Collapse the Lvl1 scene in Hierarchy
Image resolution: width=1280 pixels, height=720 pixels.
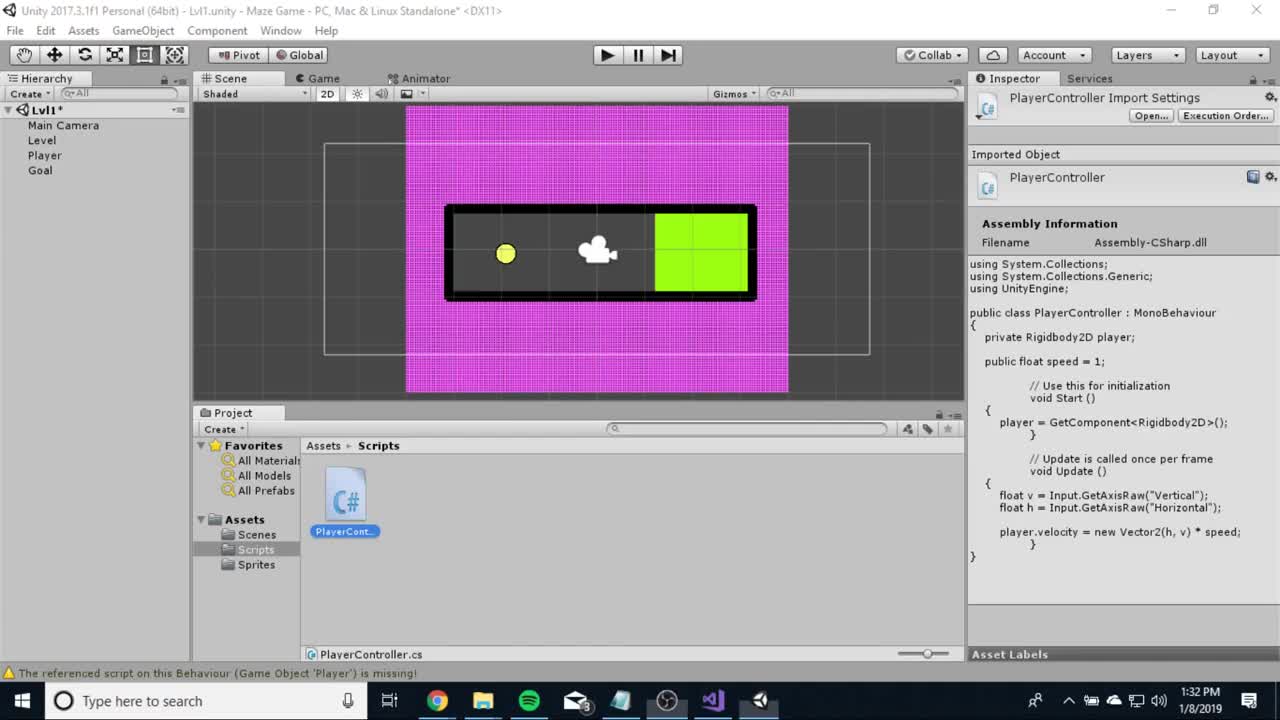coord(9,110)
